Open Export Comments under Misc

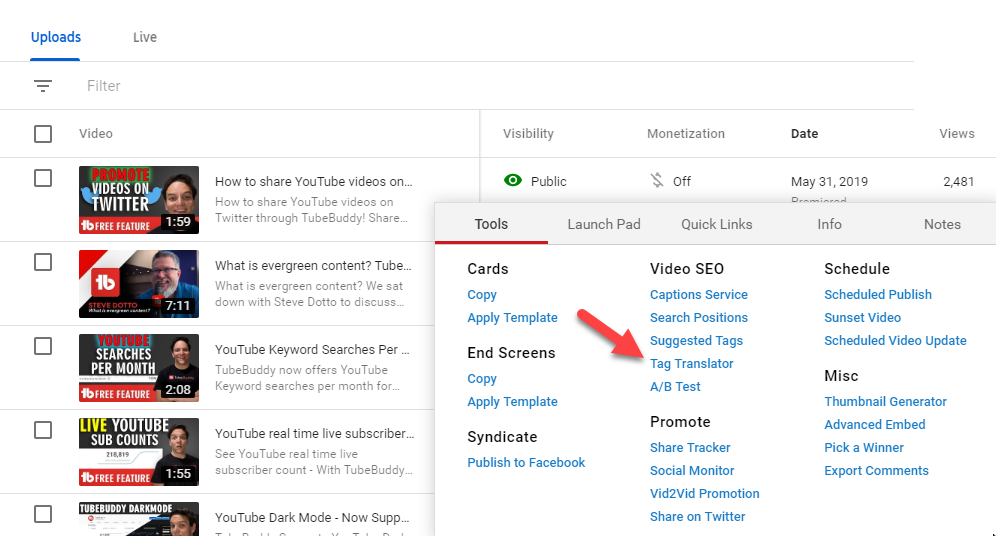click(x=876, y=471)
